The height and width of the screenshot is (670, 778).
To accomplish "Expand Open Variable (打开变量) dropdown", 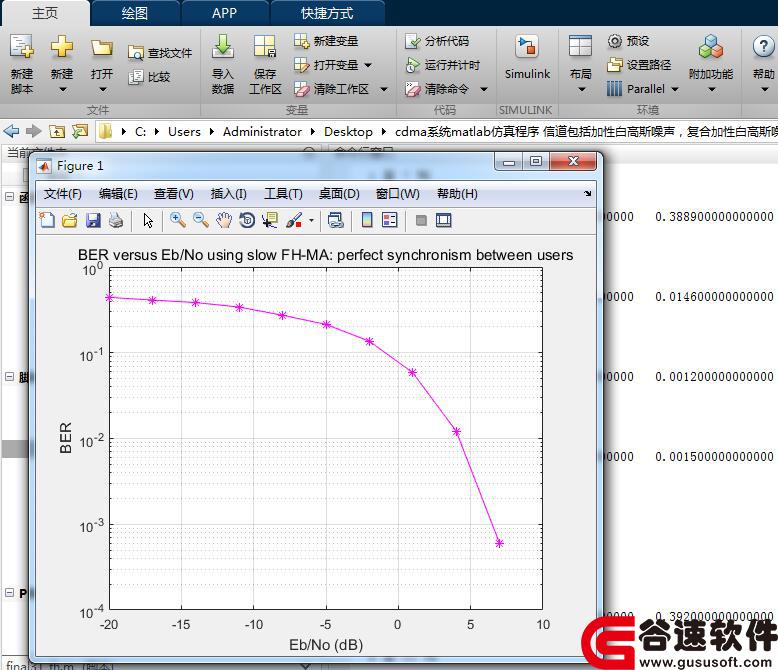I will pos(368,65).
